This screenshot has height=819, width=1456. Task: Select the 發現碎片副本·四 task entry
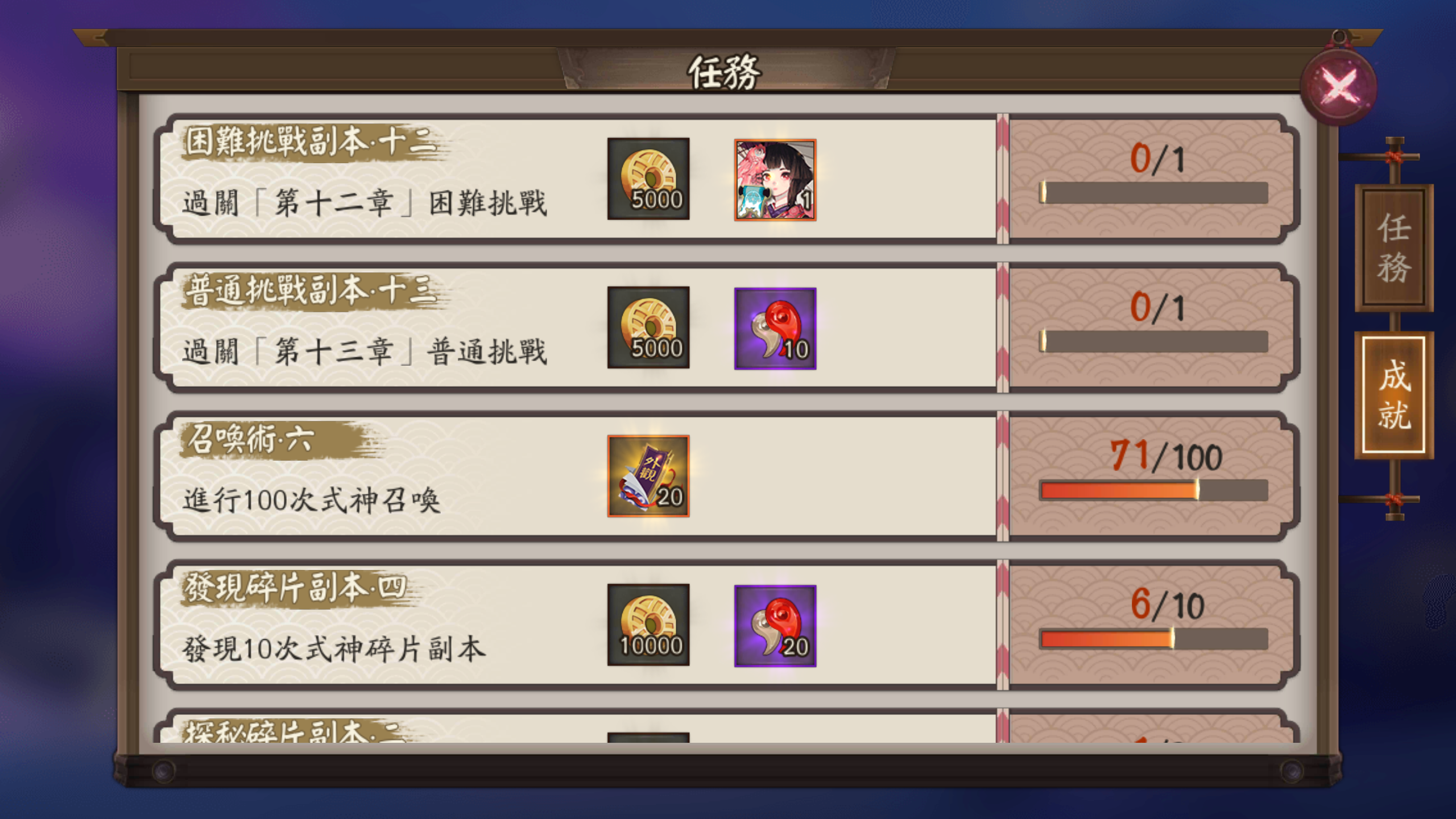(726, 624)
